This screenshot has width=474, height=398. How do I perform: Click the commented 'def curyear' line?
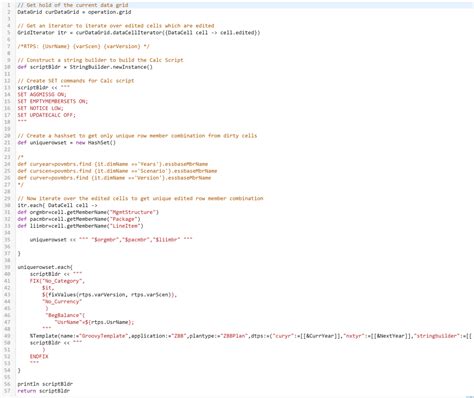[x=113, y=164]
